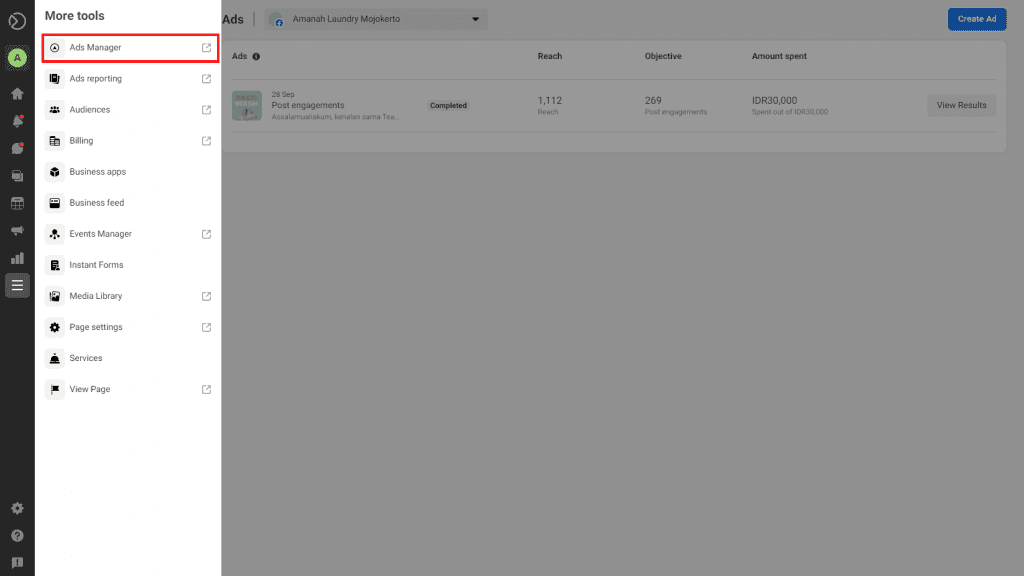Click the Services bell icon
1024x576 pixels.
tap(55, 358)
